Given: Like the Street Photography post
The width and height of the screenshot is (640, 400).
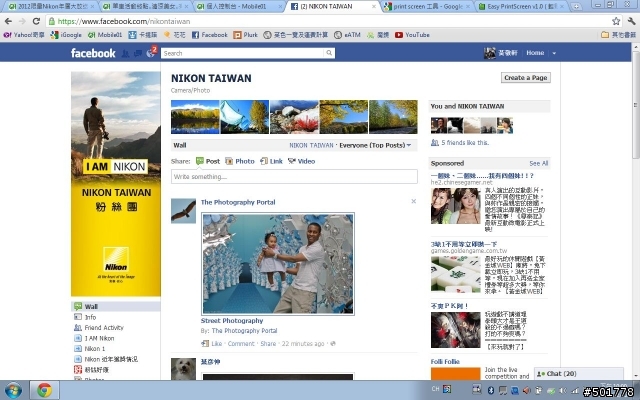Looking at the screenshot, I should (x=217, y=344).
